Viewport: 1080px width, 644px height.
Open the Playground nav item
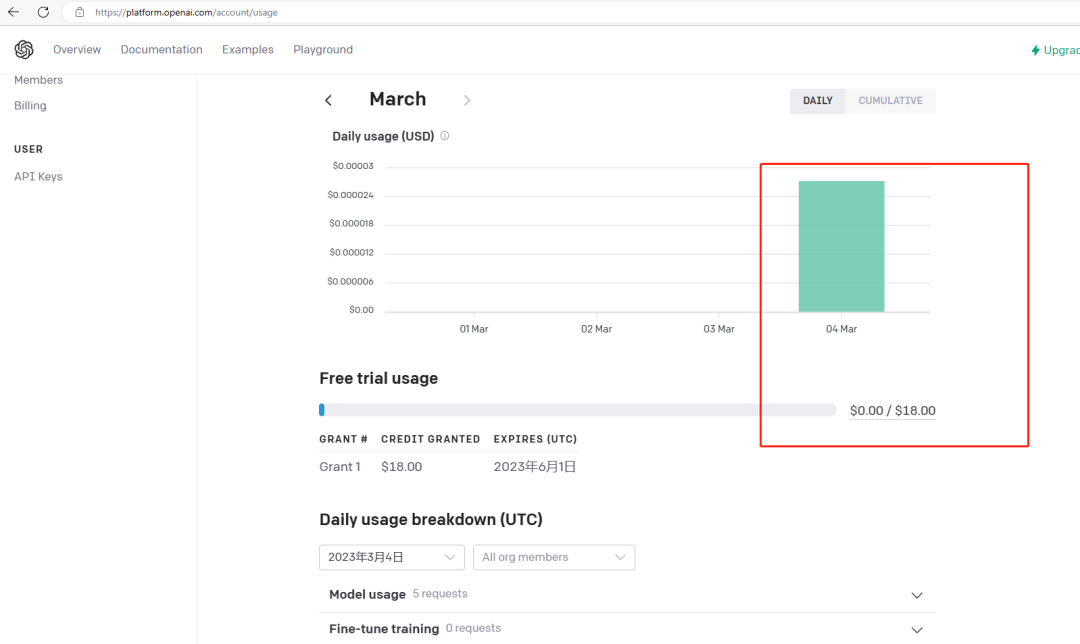coord(323,50)
